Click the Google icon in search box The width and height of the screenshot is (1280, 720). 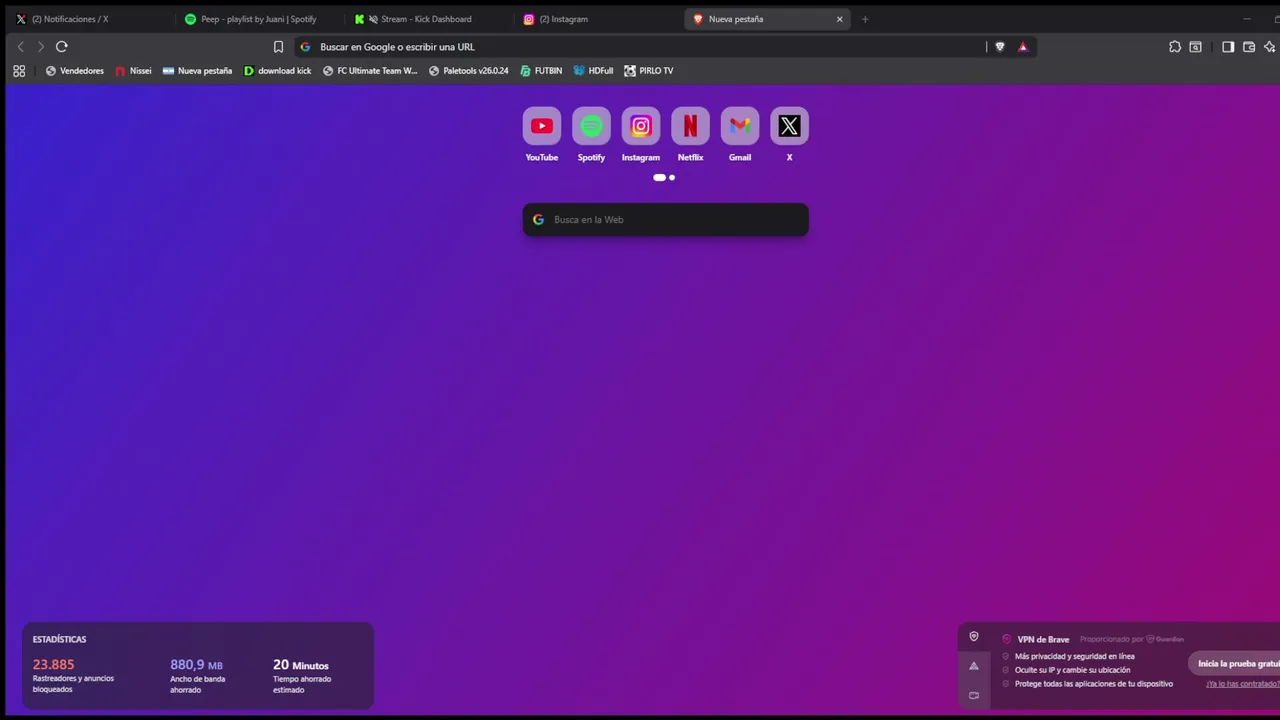[538, 220]
